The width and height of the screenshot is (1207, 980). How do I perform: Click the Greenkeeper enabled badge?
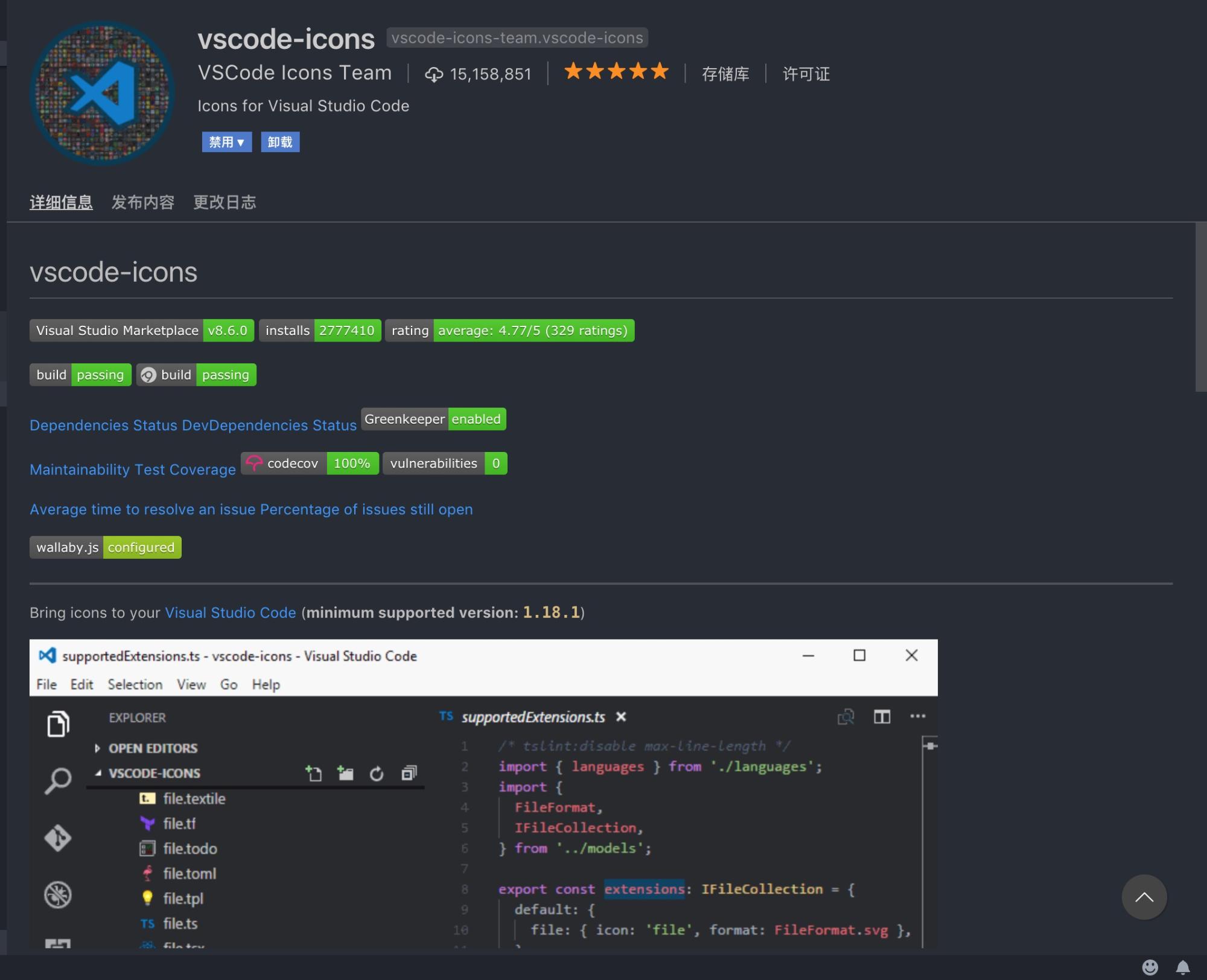click(433, 419)
